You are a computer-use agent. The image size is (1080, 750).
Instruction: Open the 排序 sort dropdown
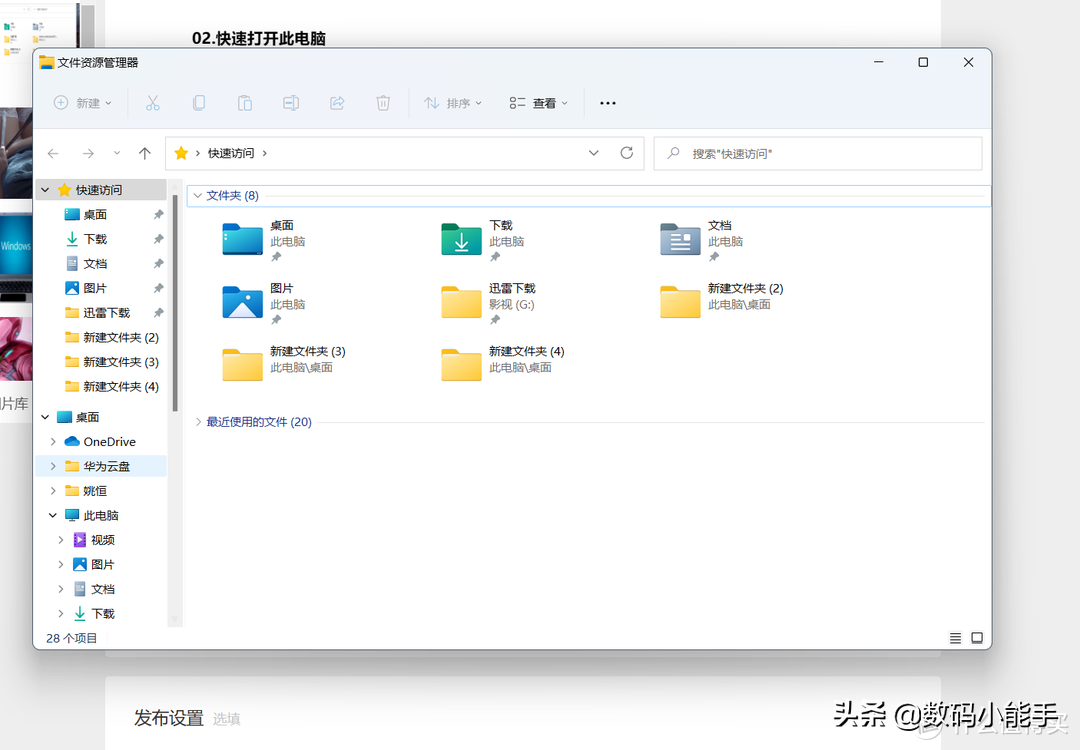tap(453, 103)
